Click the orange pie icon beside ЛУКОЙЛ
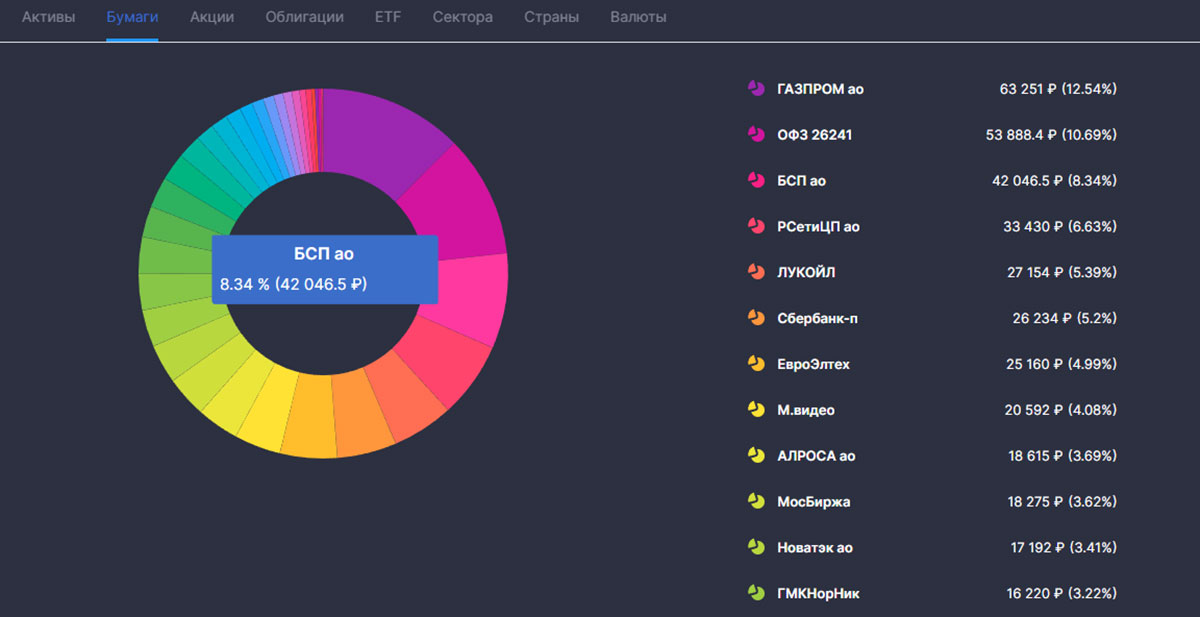Image resolution: width=1200 pixels, height=617 pixels. (x=756, y=272)
